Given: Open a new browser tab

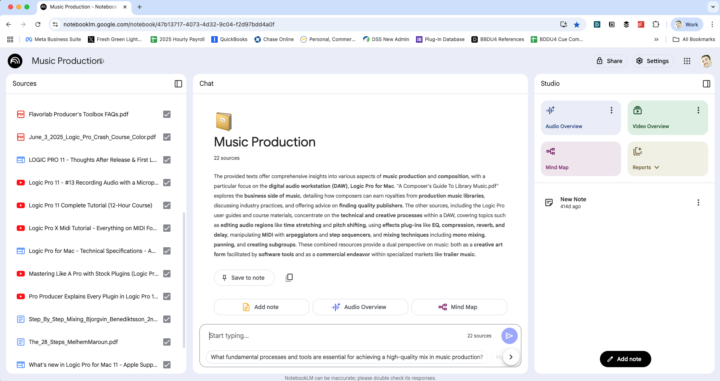Looking at the screenshot, I should coord(140,7).
